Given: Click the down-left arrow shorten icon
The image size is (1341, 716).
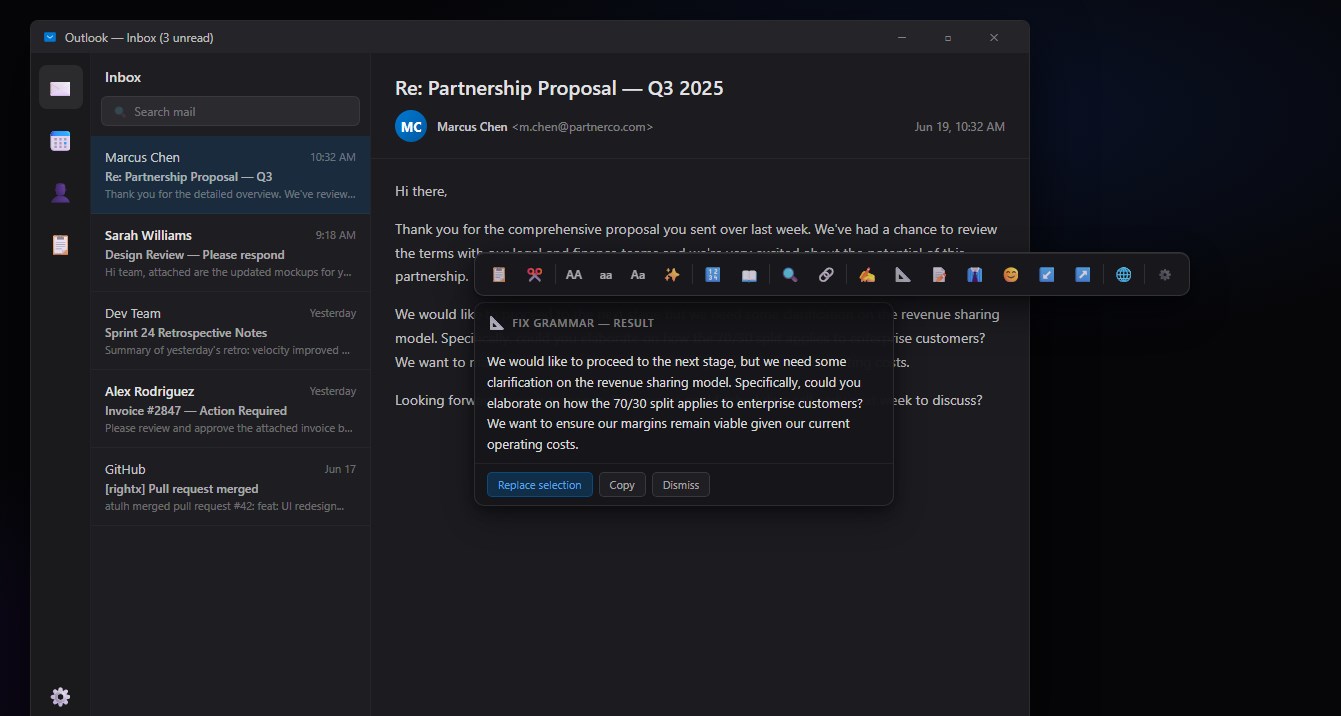Looking at the screenshot, I should pos(1047,274).
